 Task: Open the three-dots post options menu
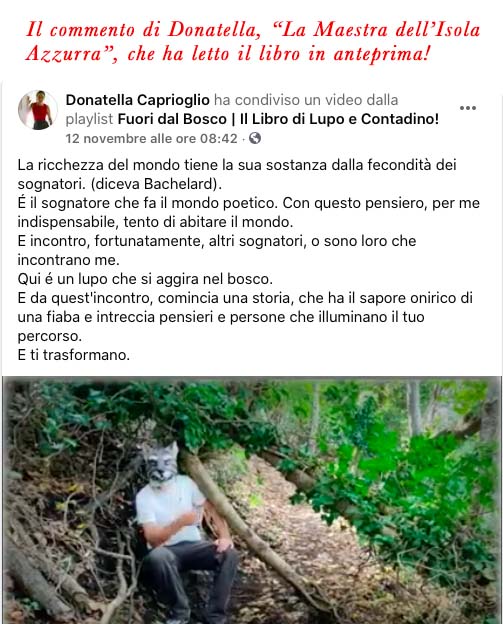468,108
